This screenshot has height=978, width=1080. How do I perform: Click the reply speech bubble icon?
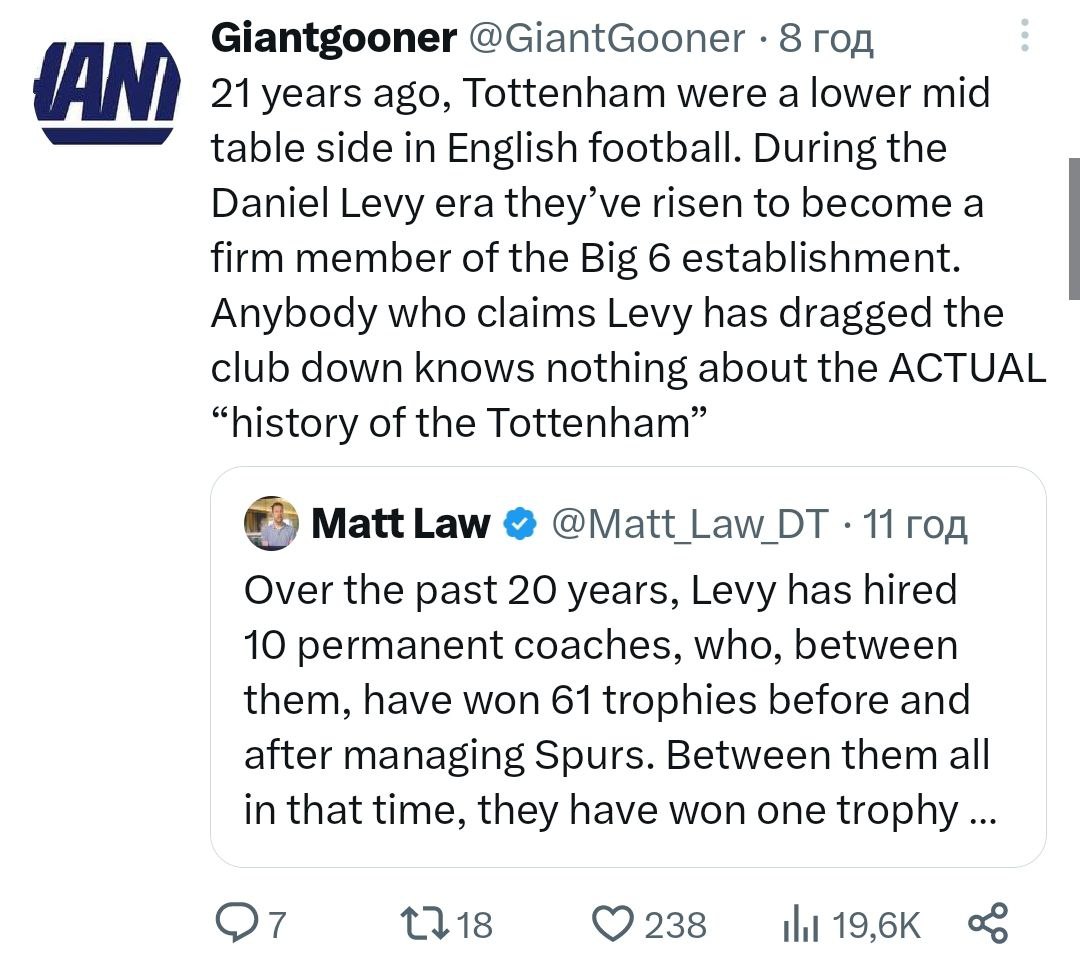click(x=236, y=923)
